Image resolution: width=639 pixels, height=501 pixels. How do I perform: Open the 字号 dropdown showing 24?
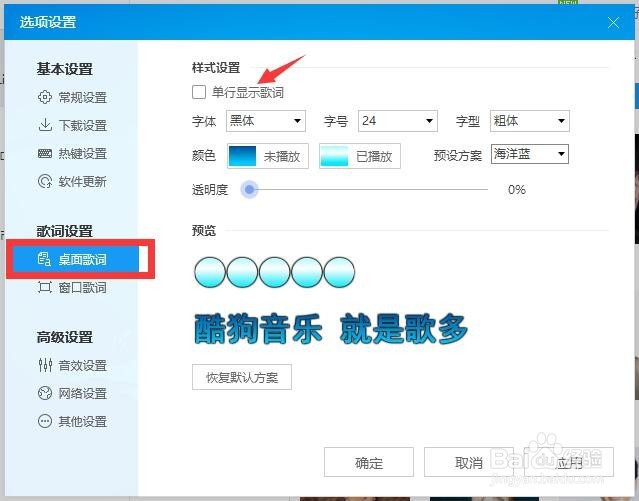[x=398, y=121]
